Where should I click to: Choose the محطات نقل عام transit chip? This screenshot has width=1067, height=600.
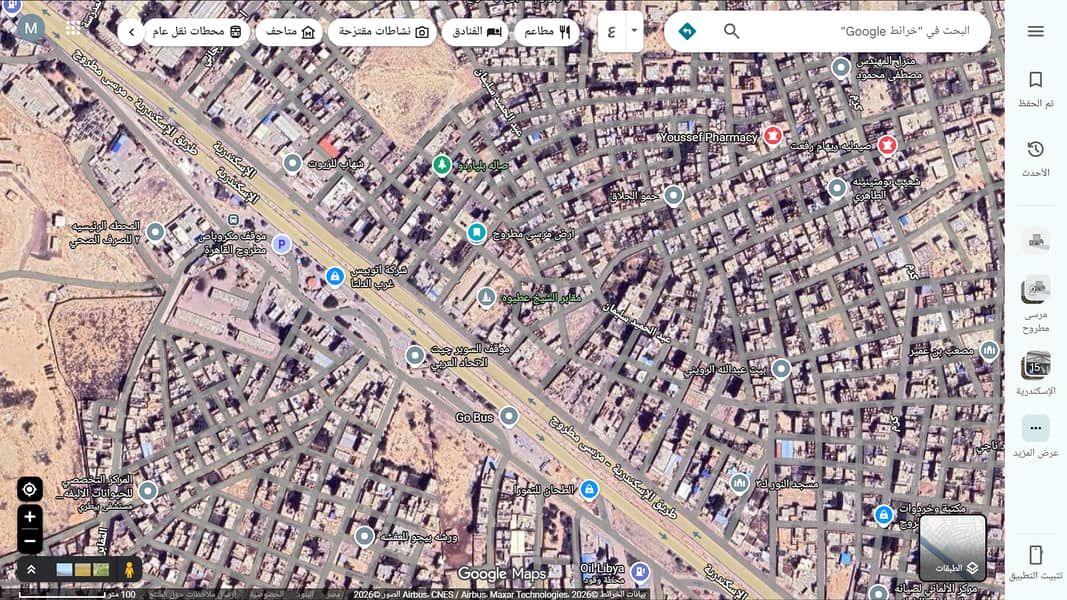click(197, 32)
